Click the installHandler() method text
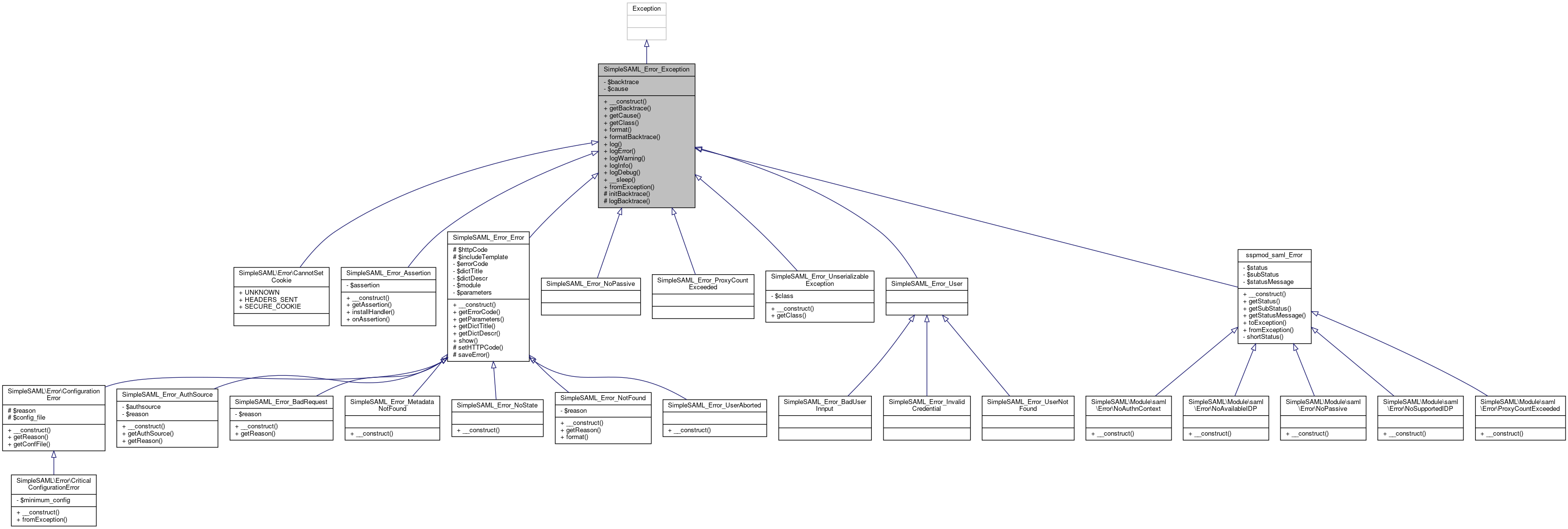 tap(370, 312)
